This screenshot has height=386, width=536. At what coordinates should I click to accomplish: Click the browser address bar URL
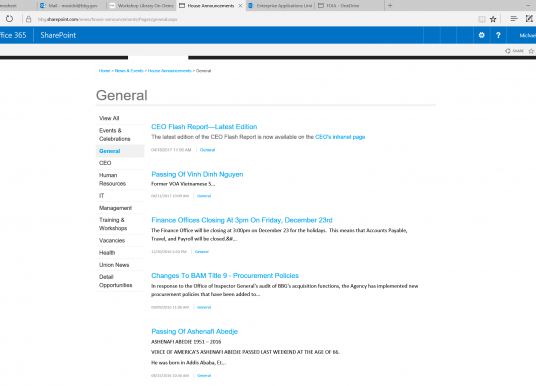click(x=107, y=19)
